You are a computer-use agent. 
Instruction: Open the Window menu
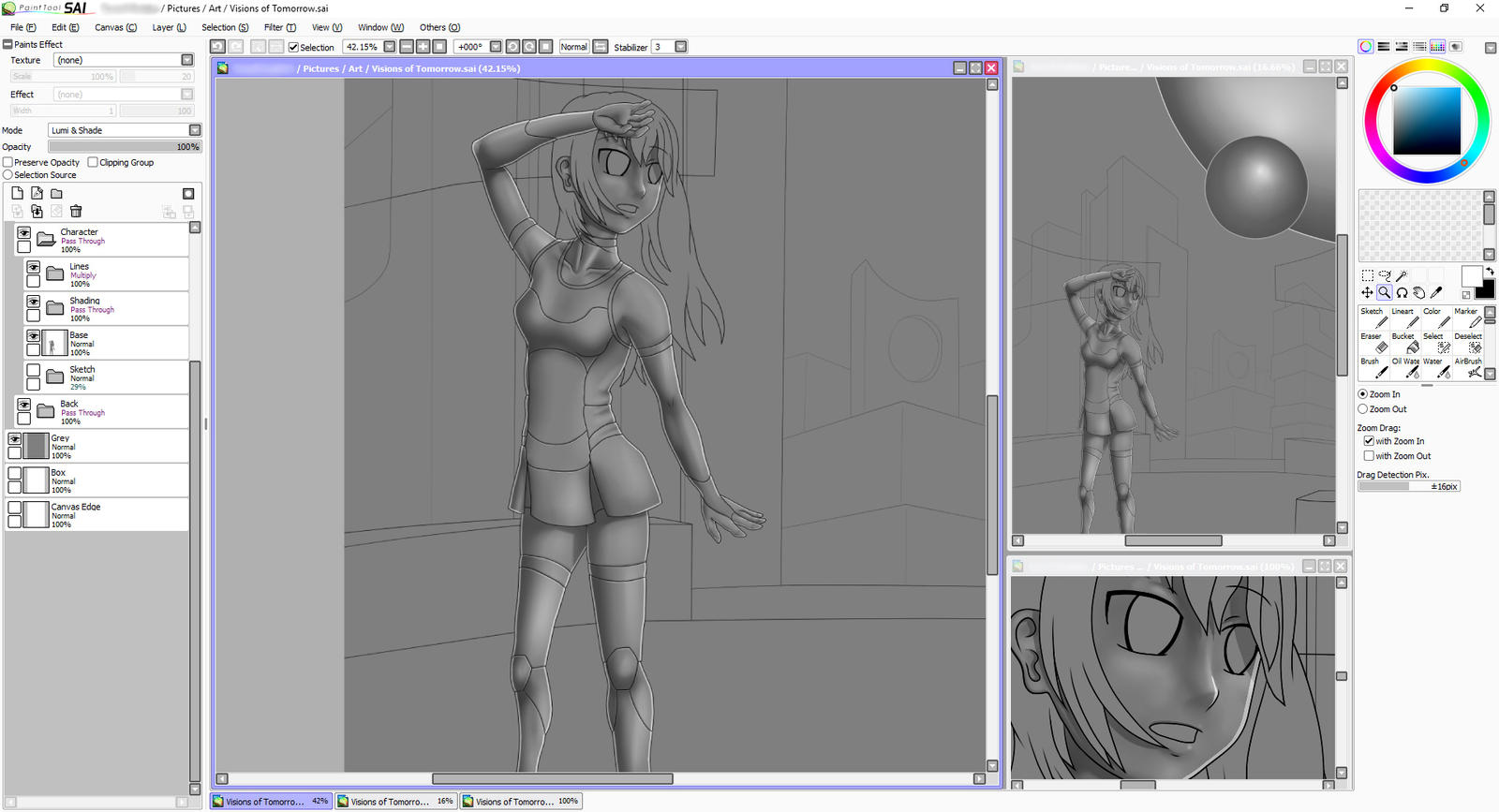380,27
